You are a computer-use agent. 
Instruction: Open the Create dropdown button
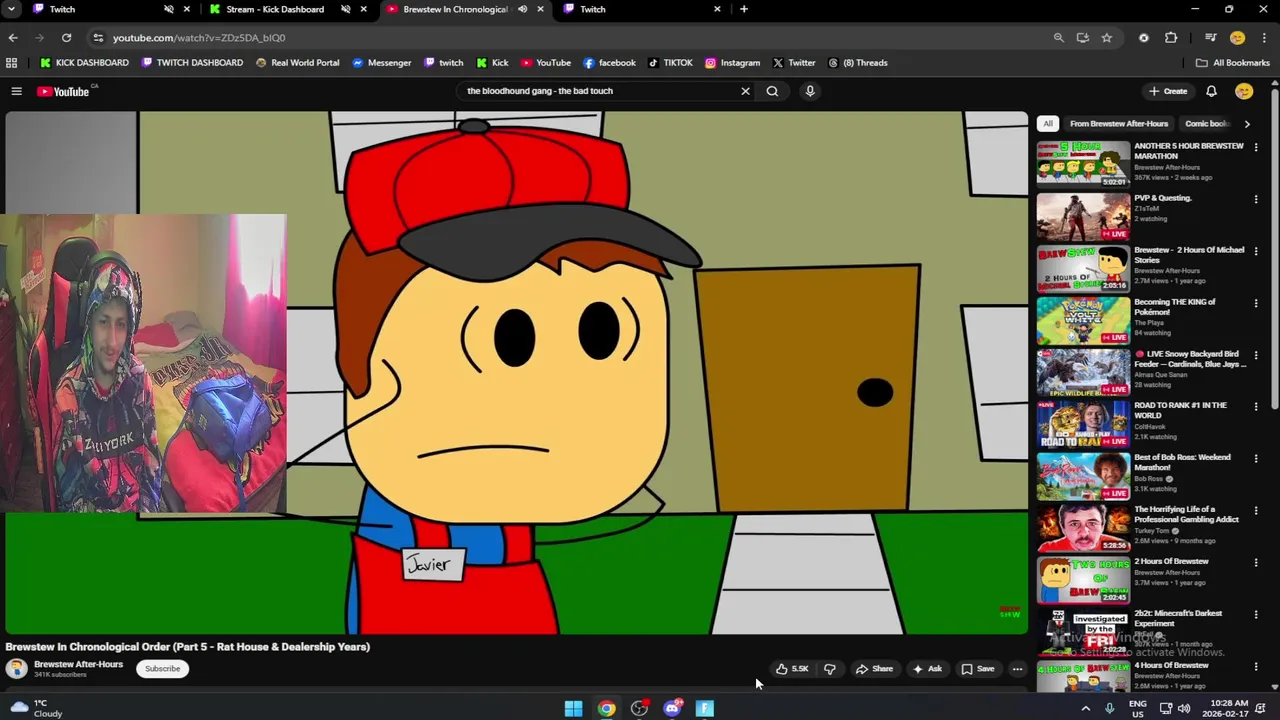pyautogui.click(x=1168, y=91)
